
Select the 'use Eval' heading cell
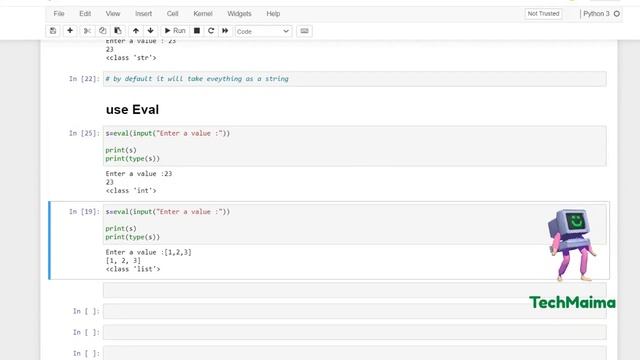132,109
